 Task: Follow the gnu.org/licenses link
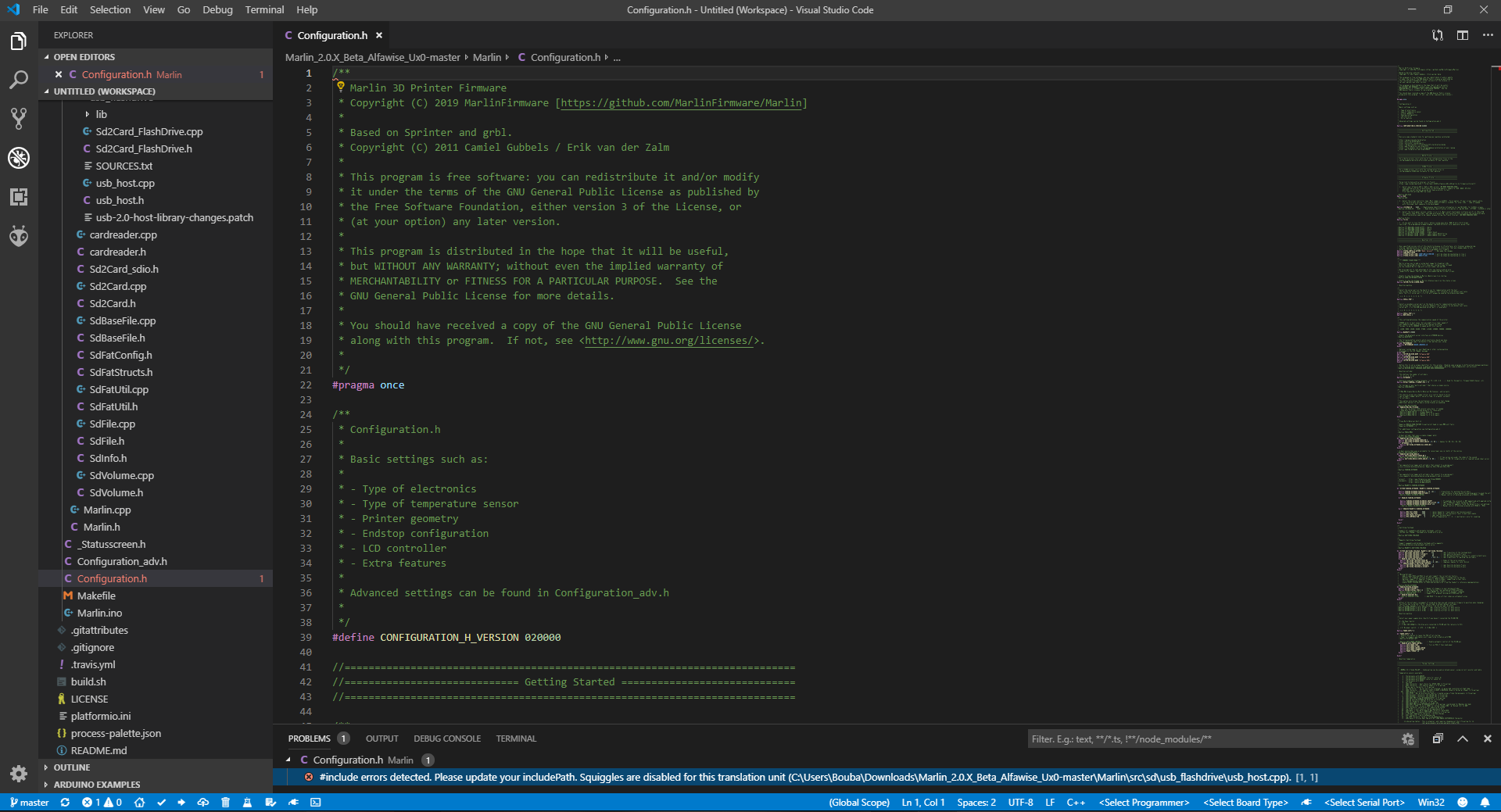tap(668, 341)
